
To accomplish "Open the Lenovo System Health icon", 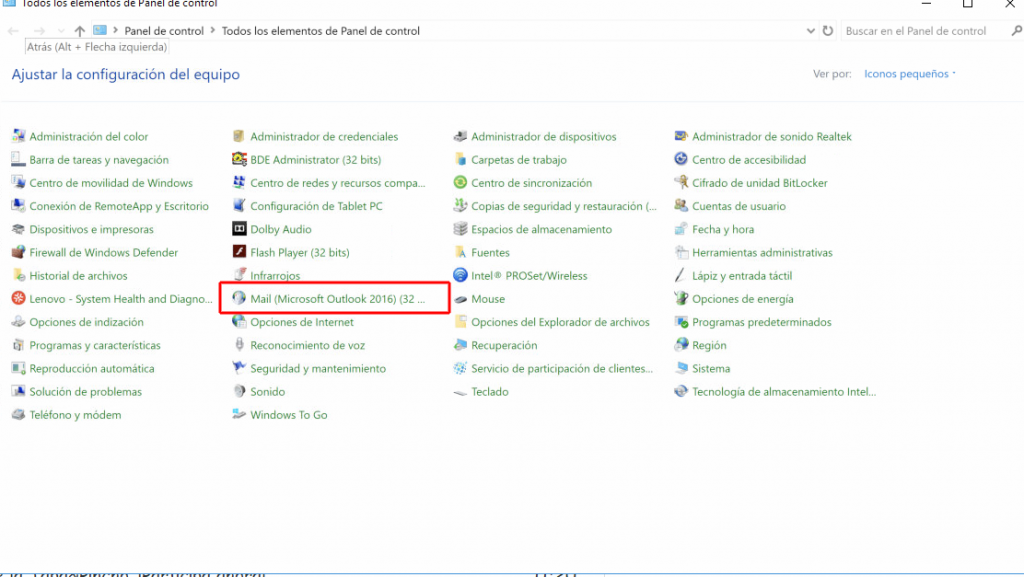I will 18,298.
